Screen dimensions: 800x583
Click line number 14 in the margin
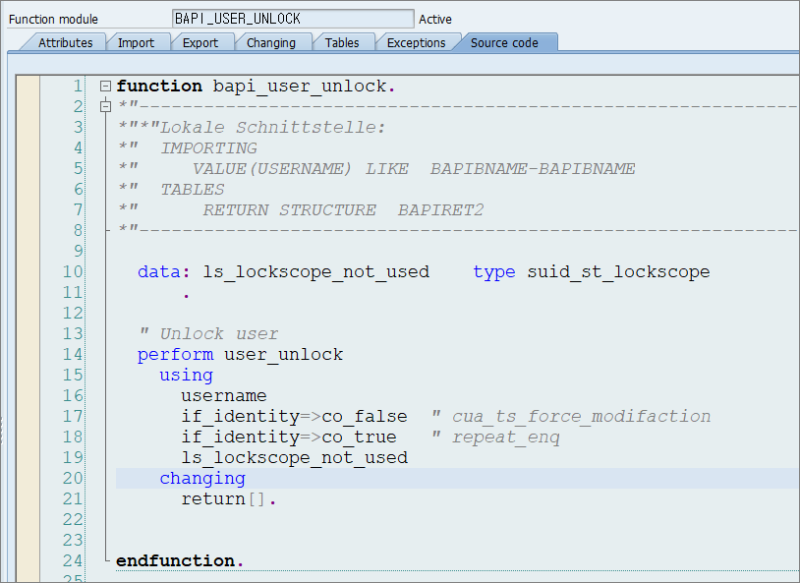click(73, 354)
